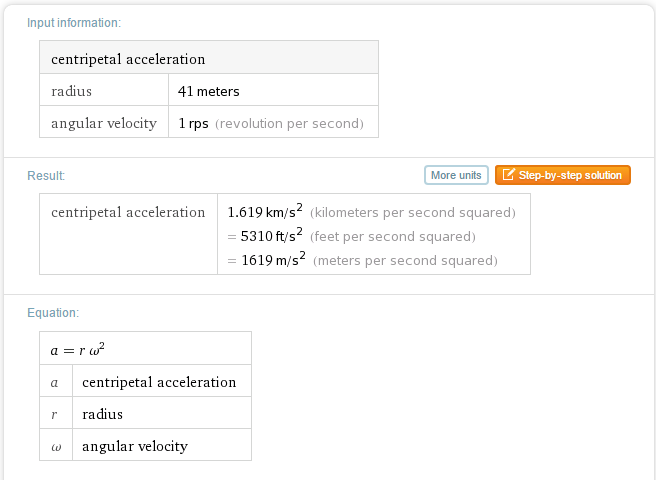Click the Equation section heading
656x480 pixels.
[53, 313]
